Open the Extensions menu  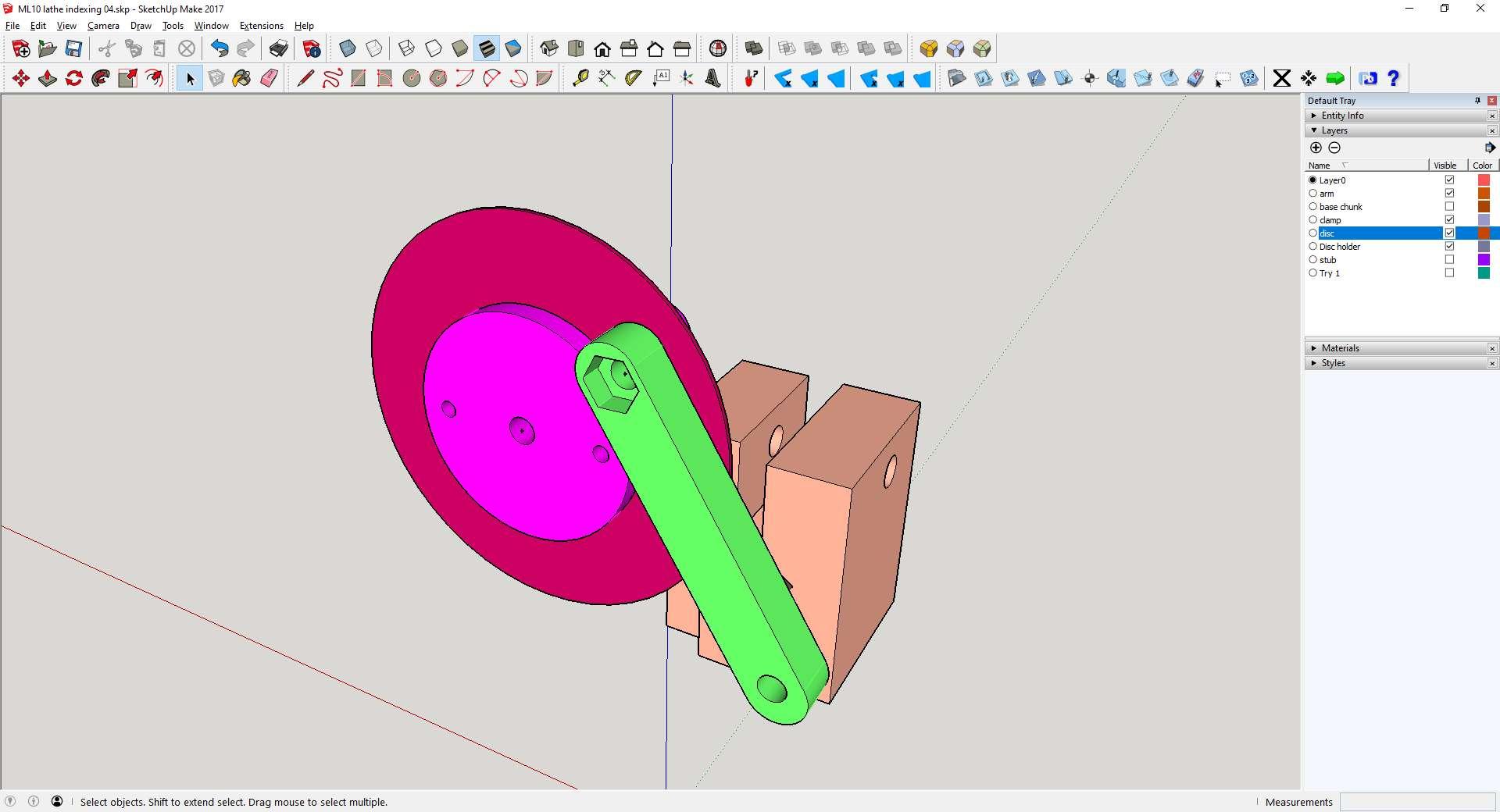coord(261,26)
